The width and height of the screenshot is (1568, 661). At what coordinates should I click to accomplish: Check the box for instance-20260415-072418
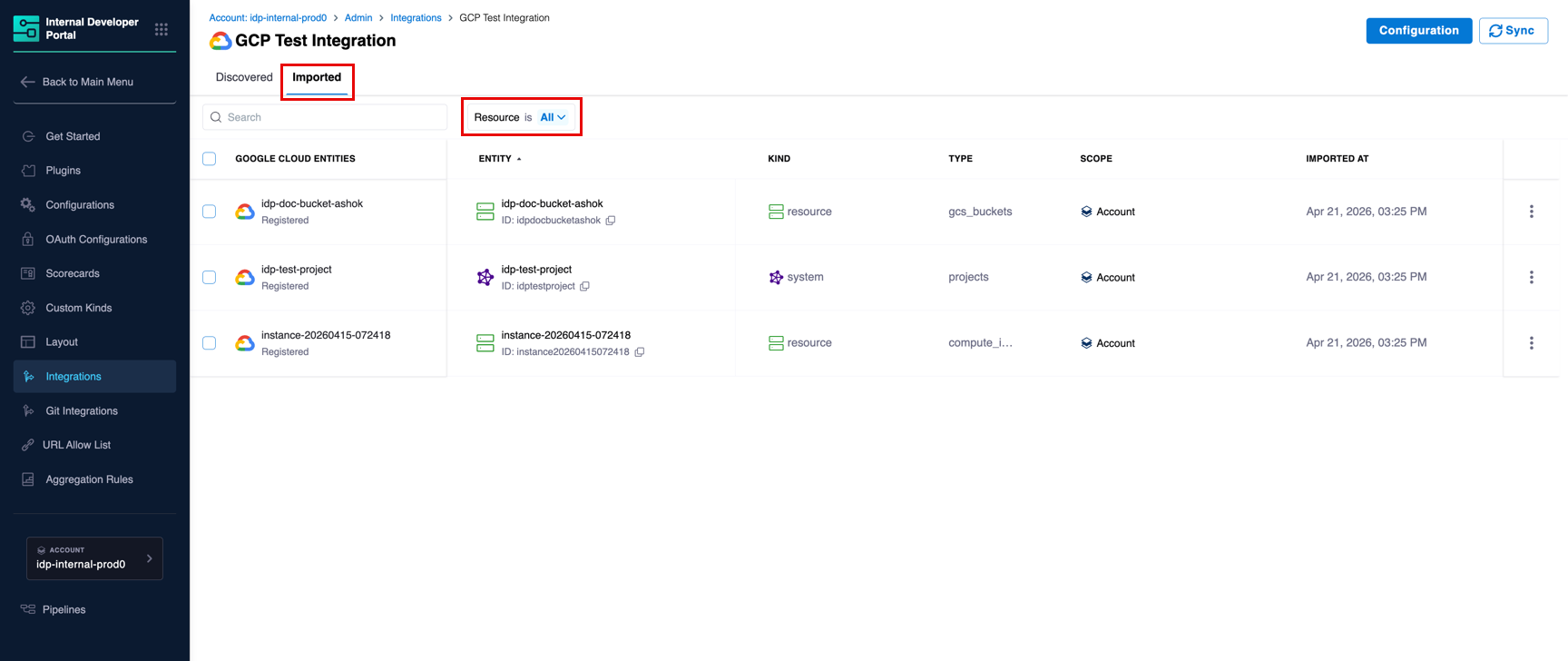tap(210, 343)
